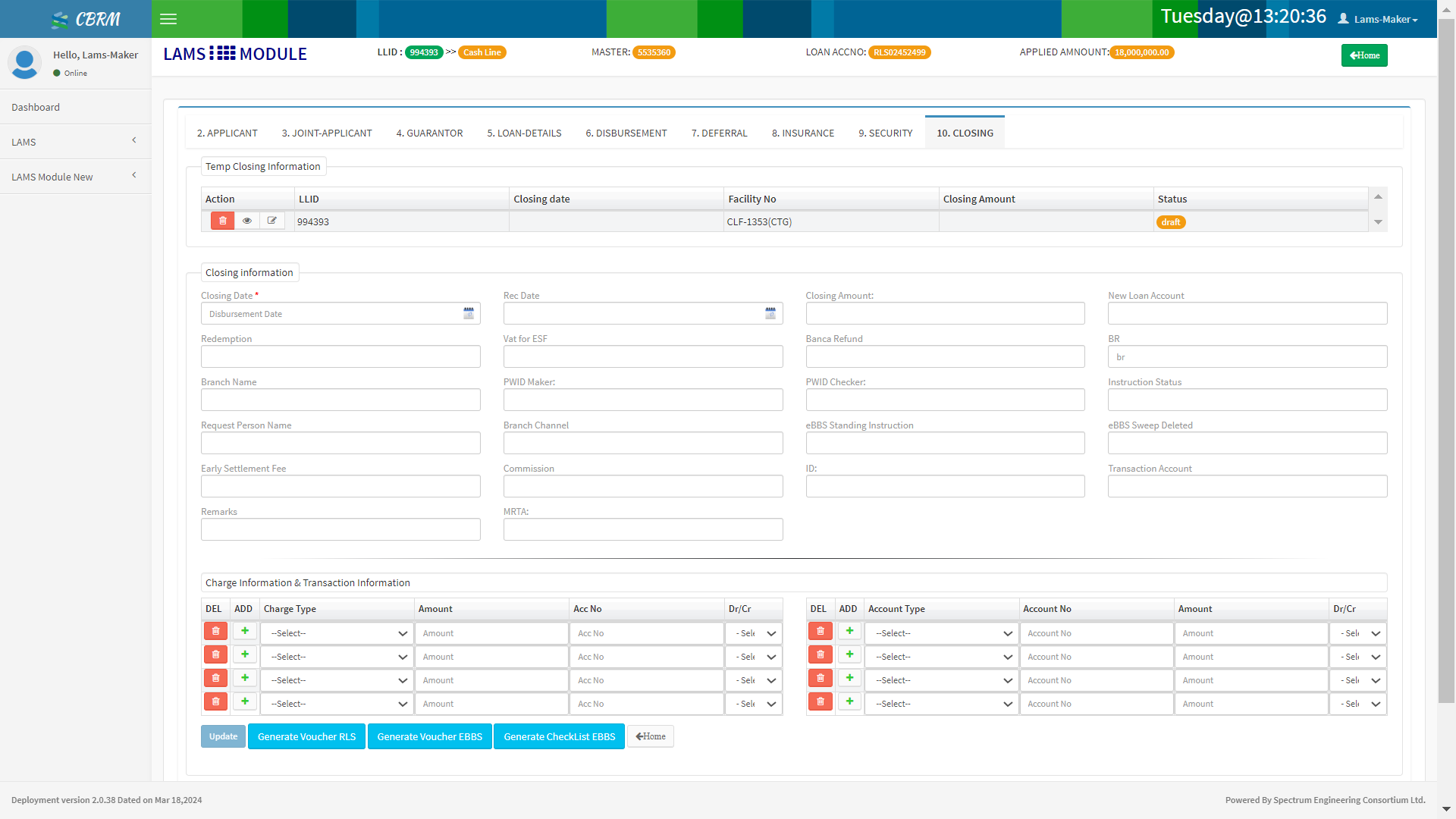
Task: Open first Dr/Cr dropdown in charge table
Action: pyautogui.click(x=755, y=633)
